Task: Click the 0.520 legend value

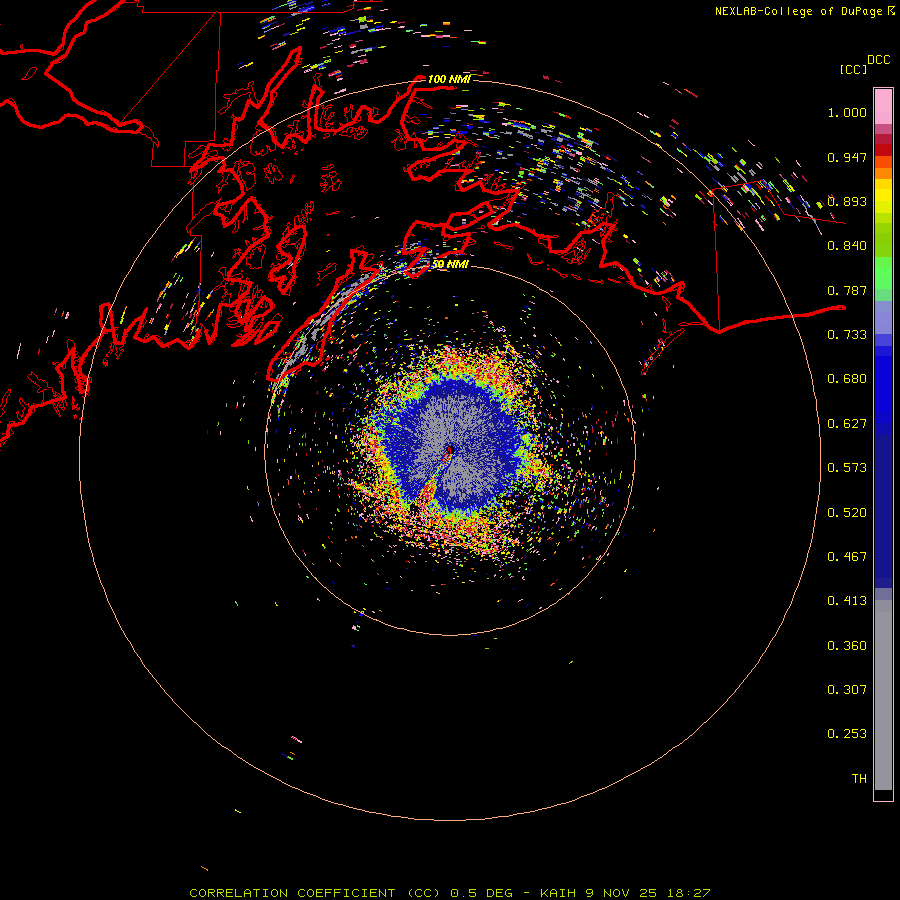Action: pos(847,513)
